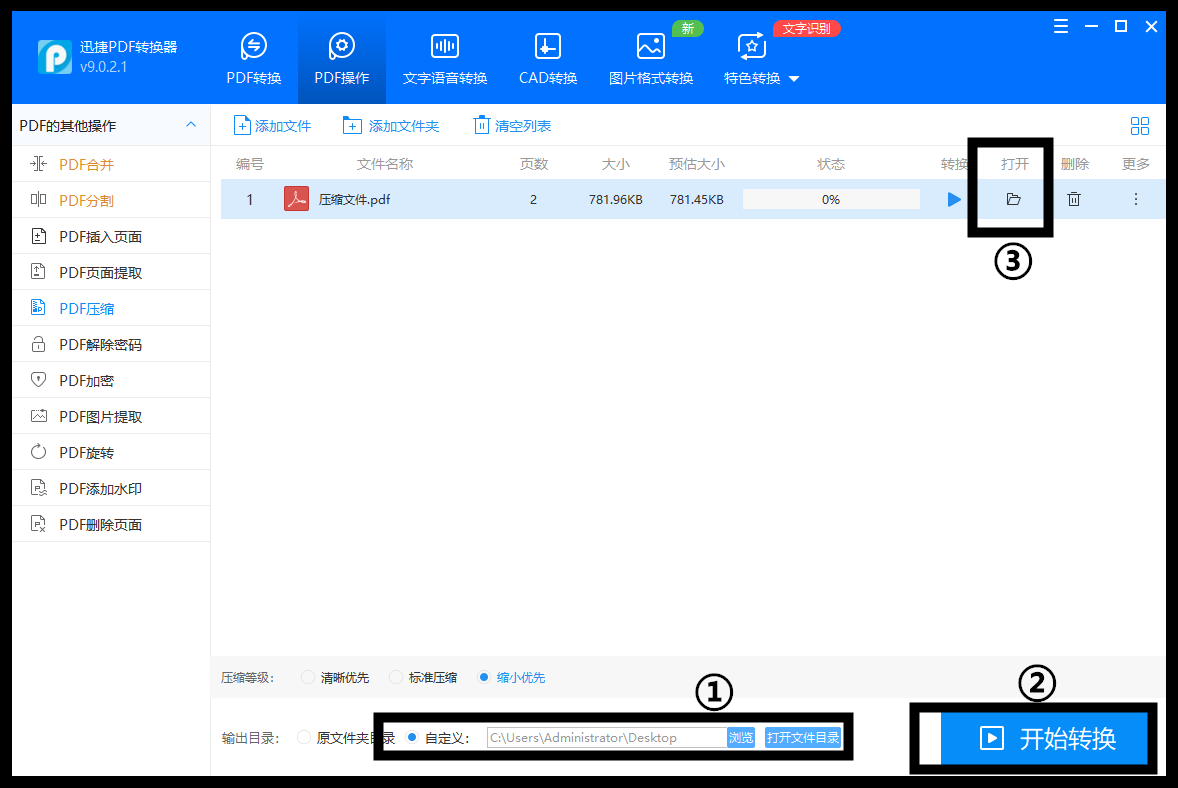
Task: Click 清空列表 button
Action: (512, 125)
